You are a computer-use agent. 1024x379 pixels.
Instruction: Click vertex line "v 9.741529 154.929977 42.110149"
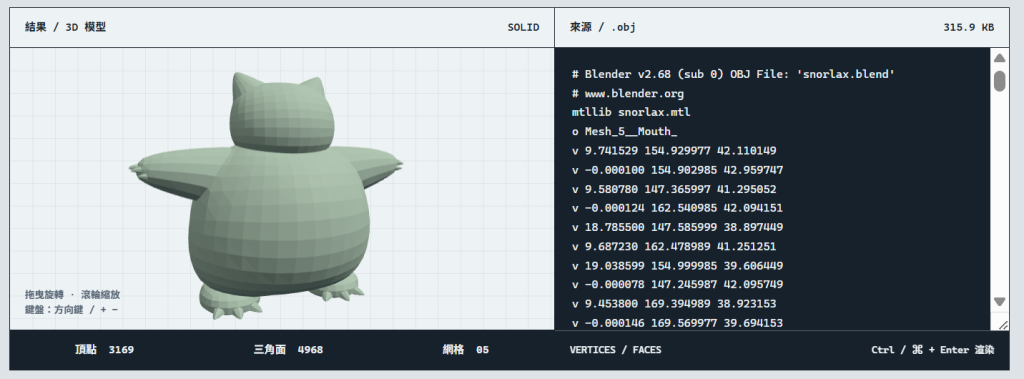(674, 151)
